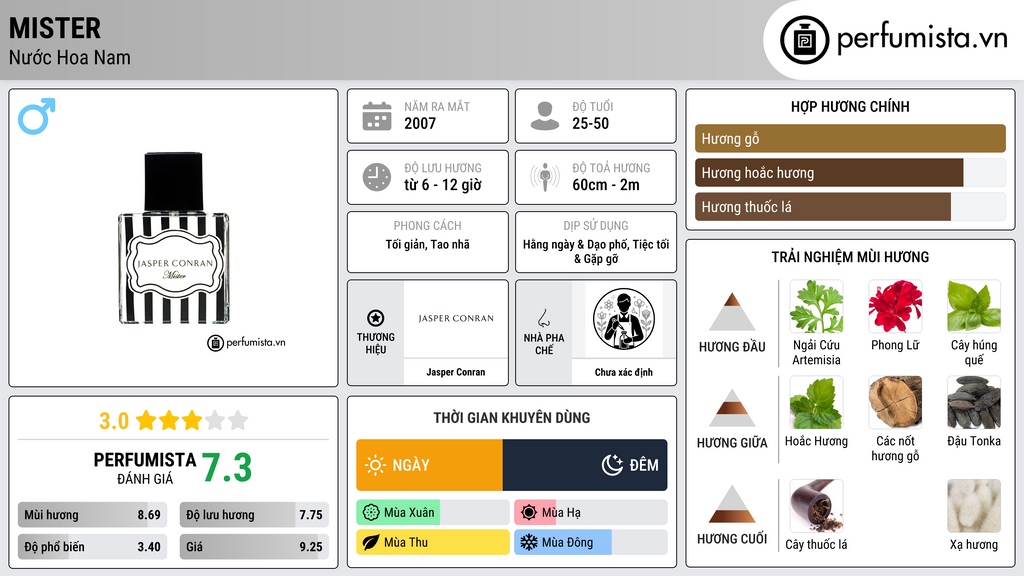Image resolution: width=1024 pixels, height=576 pixels.
Task: Click the 'Tối giản, Tao nhã' style text
Action: pyautogui.click(x=428, y=245)
